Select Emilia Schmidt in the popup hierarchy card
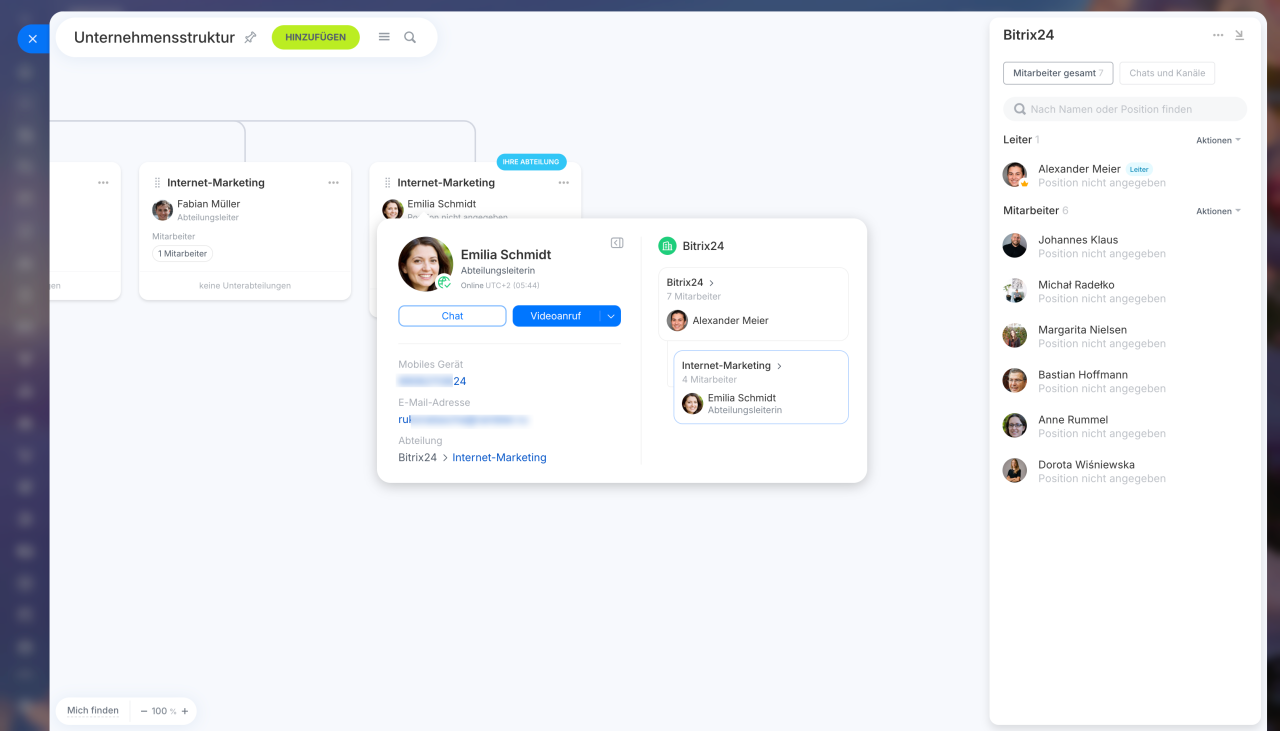The height and width of the screenshot is (731, 1280). pos(733,404)
